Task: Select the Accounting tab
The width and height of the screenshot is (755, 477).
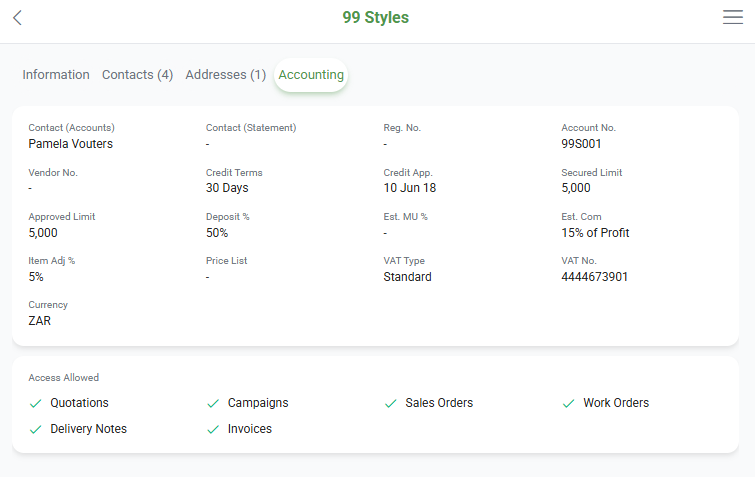Action: (311, 75)
